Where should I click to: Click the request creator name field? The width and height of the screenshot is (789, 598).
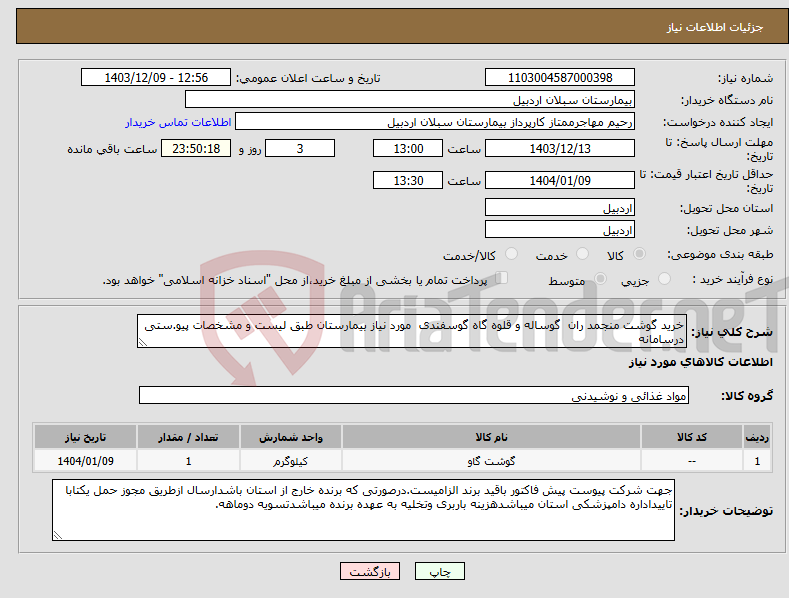point(435,122)
